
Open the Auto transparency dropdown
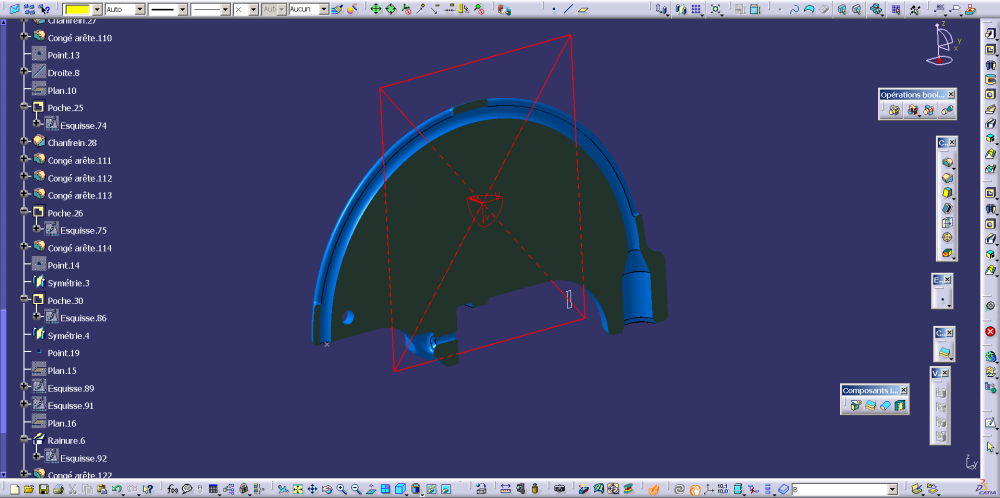pos(139,9)
